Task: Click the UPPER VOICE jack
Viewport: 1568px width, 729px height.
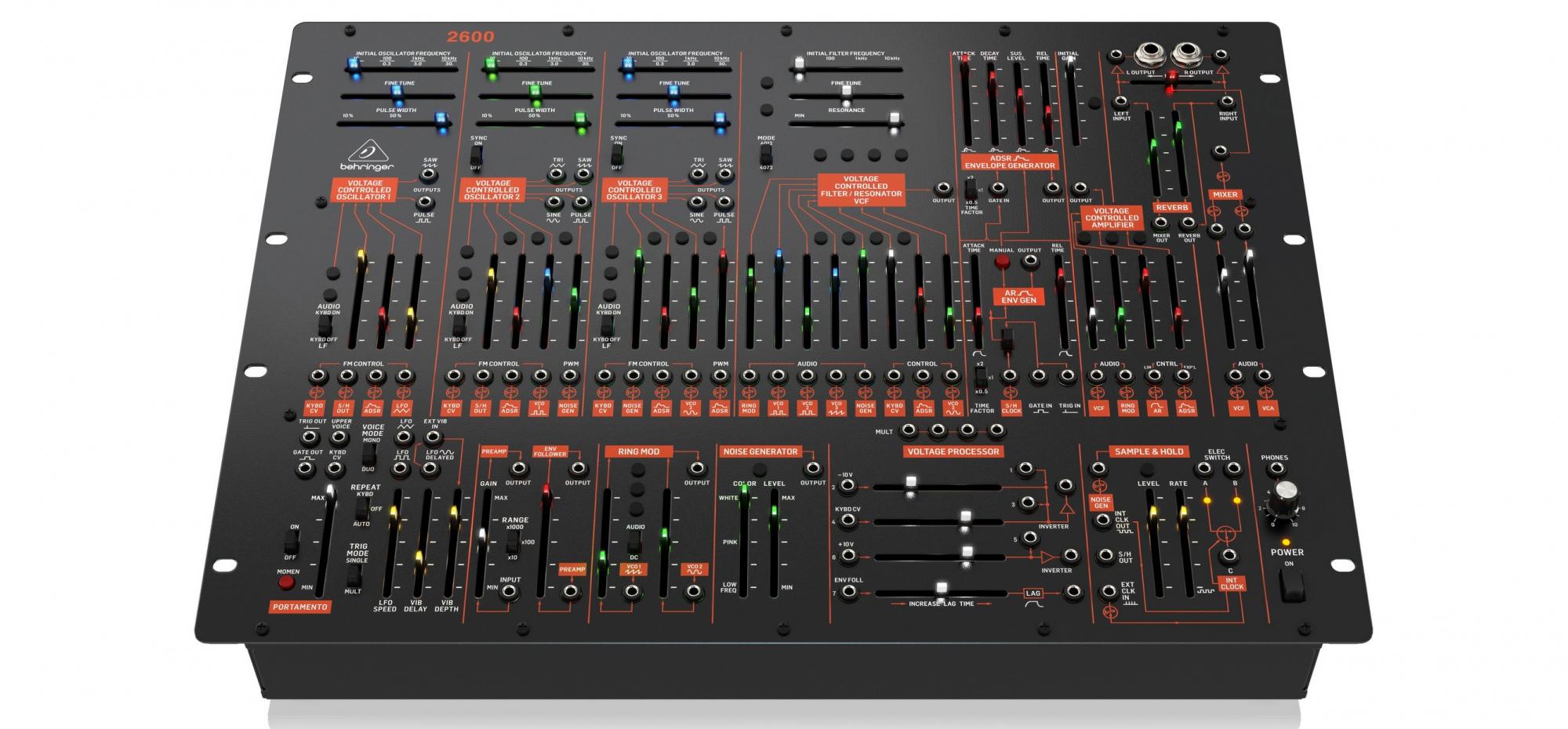Action: click(339, 437)
